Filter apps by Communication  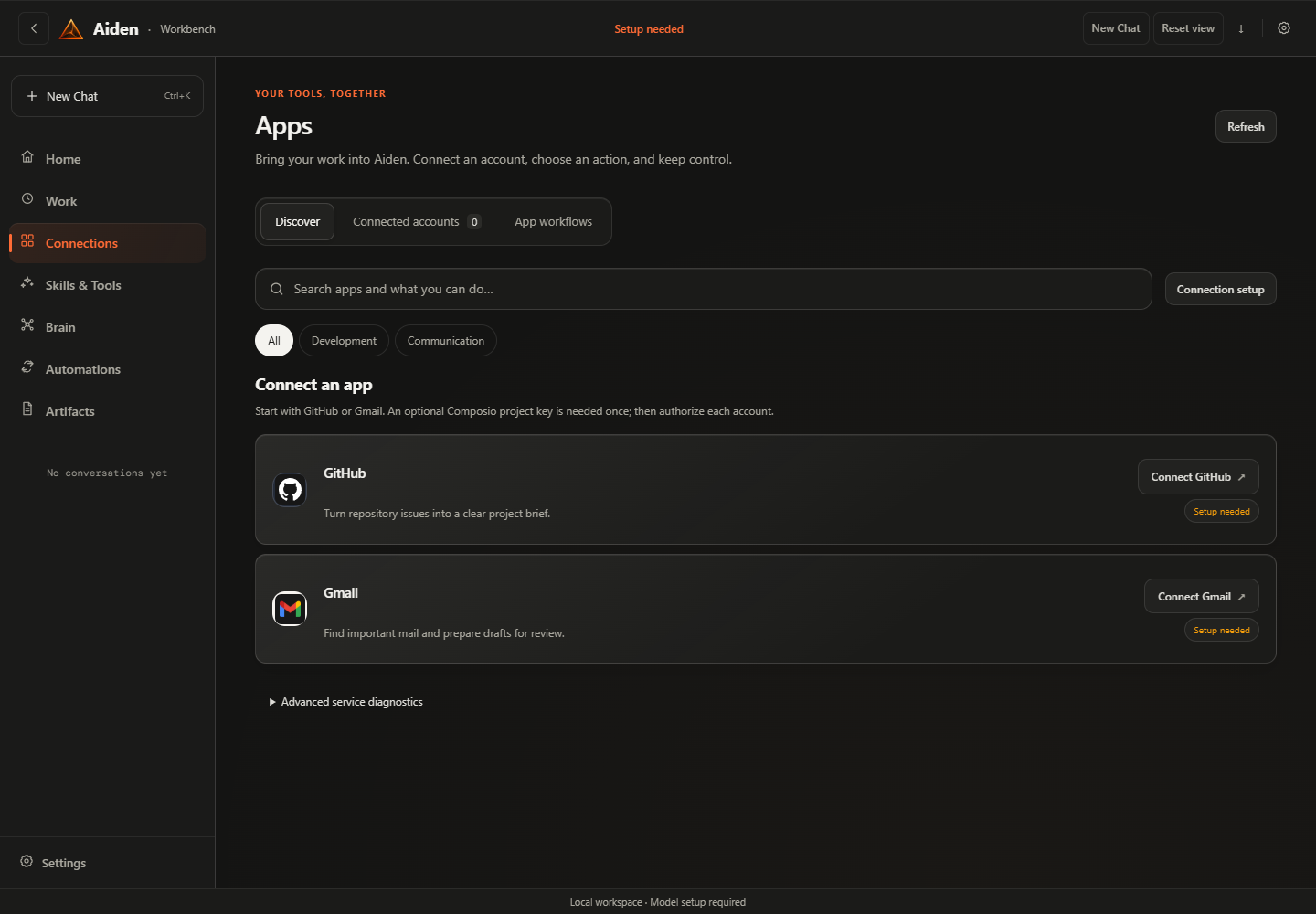point(446,341)
